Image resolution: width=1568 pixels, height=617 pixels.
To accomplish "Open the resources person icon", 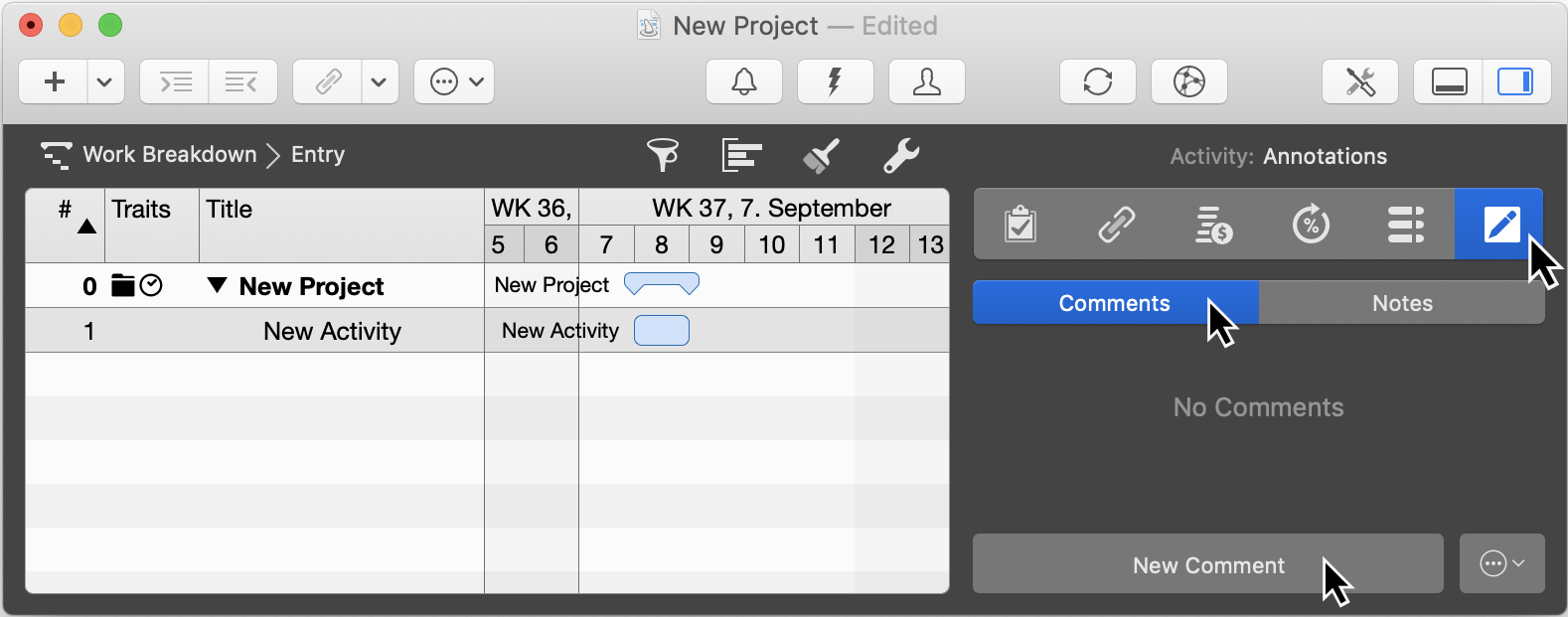I will tap(926, 81).
